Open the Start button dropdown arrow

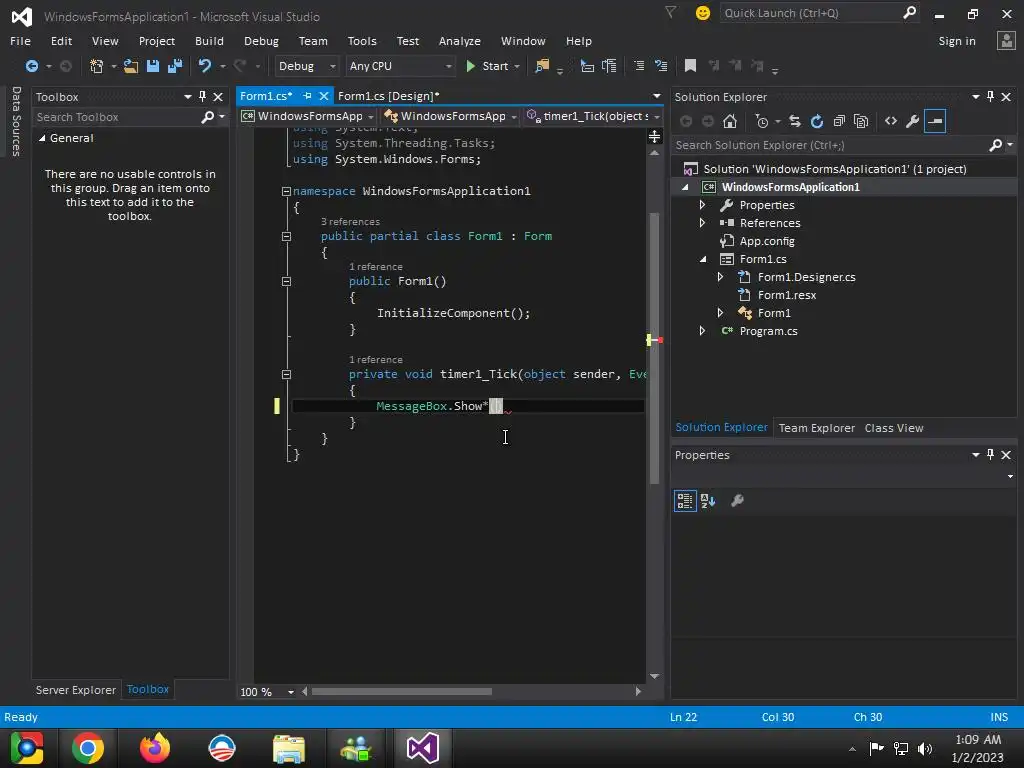pyautogui.click(x=517, y=66)
